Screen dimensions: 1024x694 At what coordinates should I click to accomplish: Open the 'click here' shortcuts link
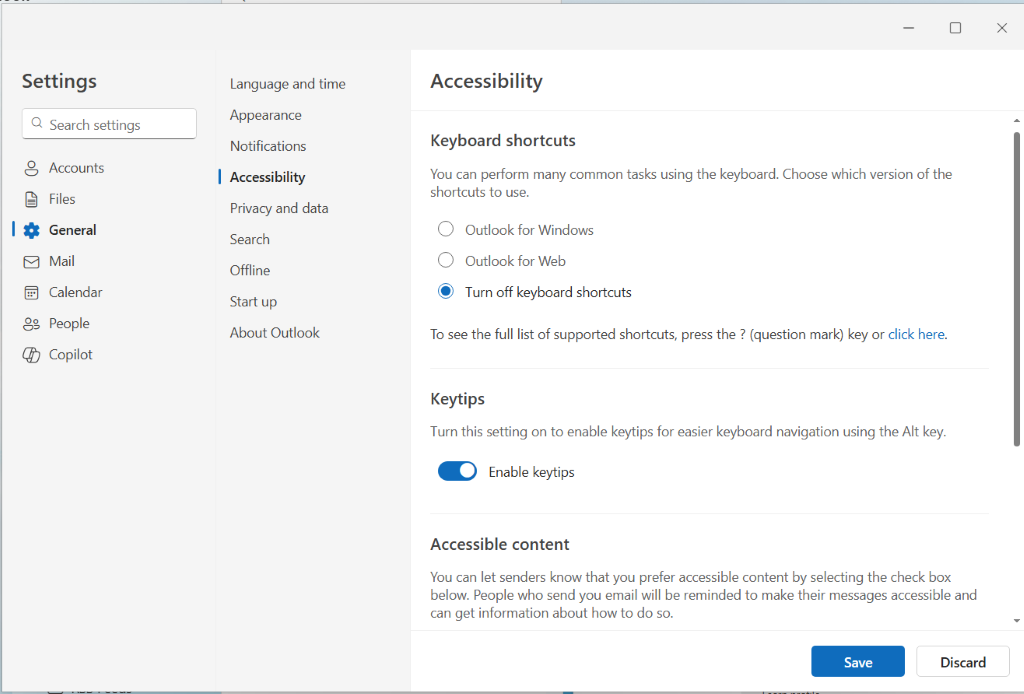pyautogui.click(x=916, y=334)
